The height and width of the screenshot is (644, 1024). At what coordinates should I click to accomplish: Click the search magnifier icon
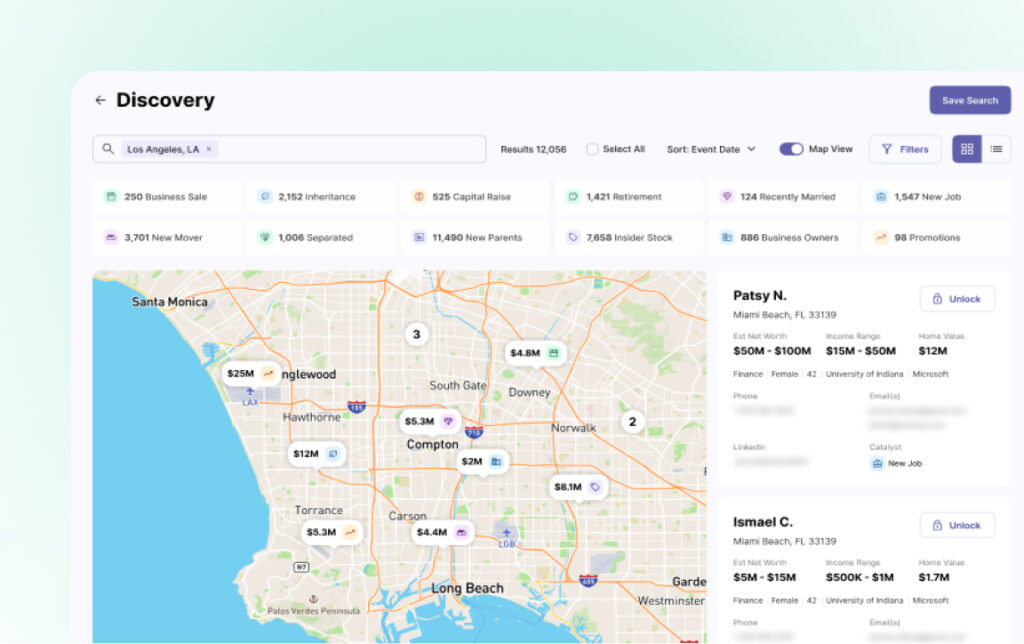pyautogui.click(x=108, y=149)
